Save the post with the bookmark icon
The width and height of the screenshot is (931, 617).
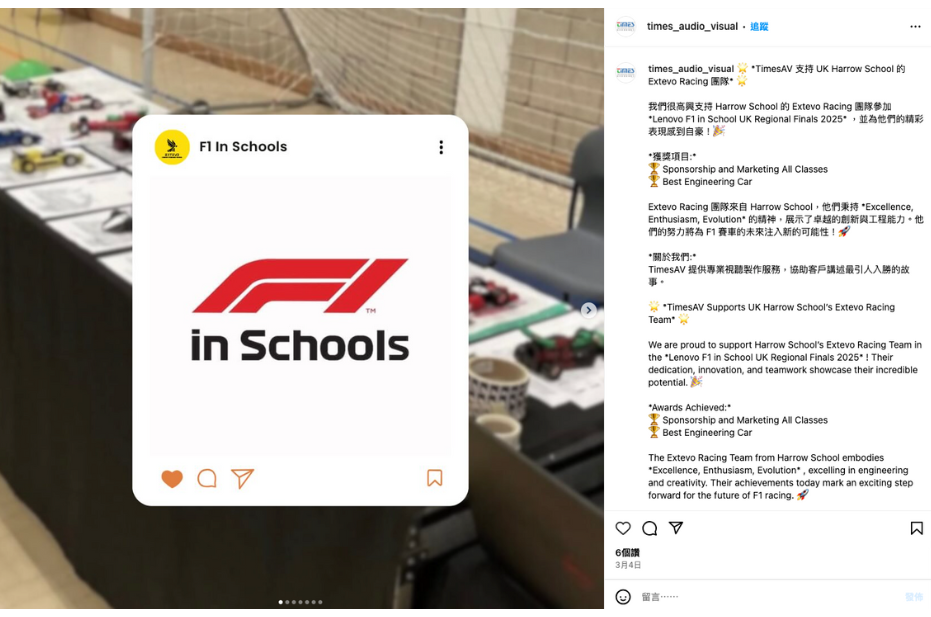[917, 528]
